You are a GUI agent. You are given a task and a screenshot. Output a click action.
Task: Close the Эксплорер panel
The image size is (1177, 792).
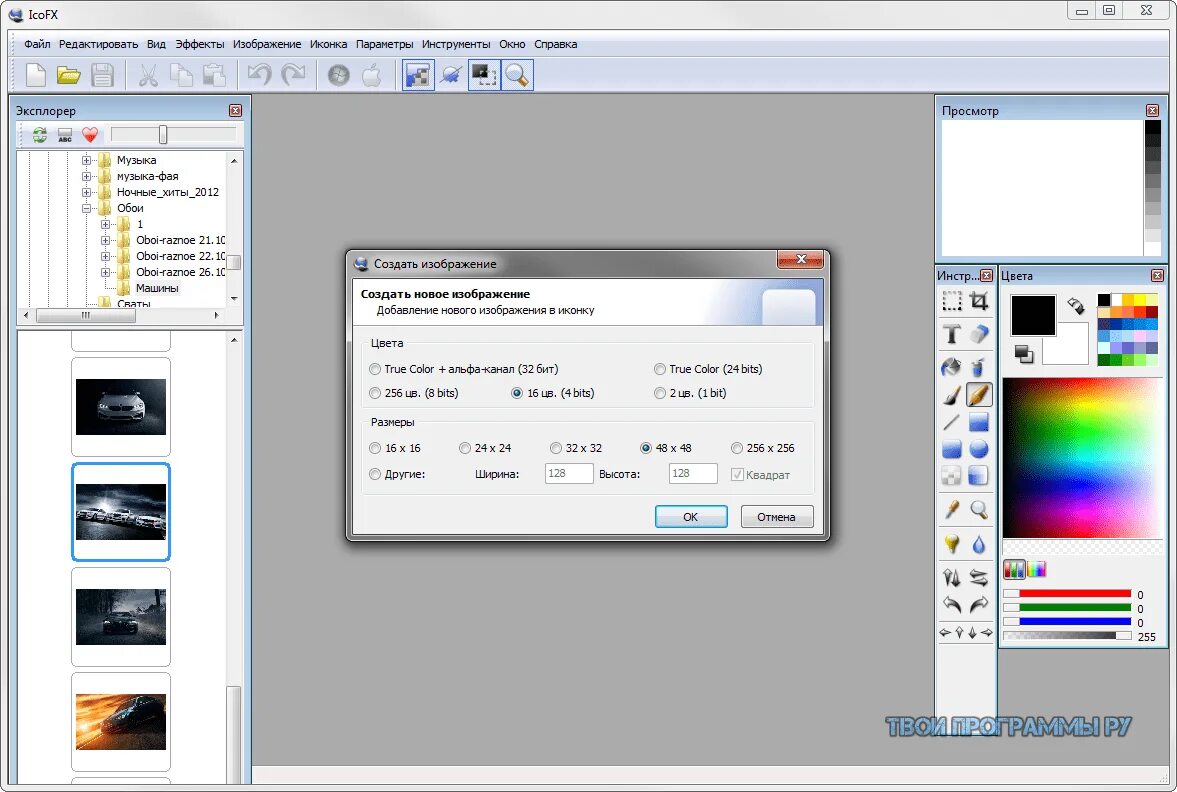pos(235,110)
